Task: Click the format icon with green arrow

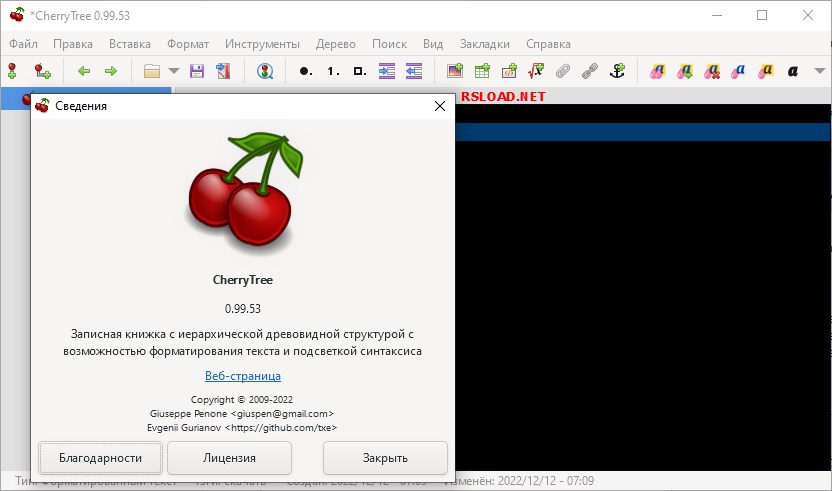Action: (x=684, y=71)
